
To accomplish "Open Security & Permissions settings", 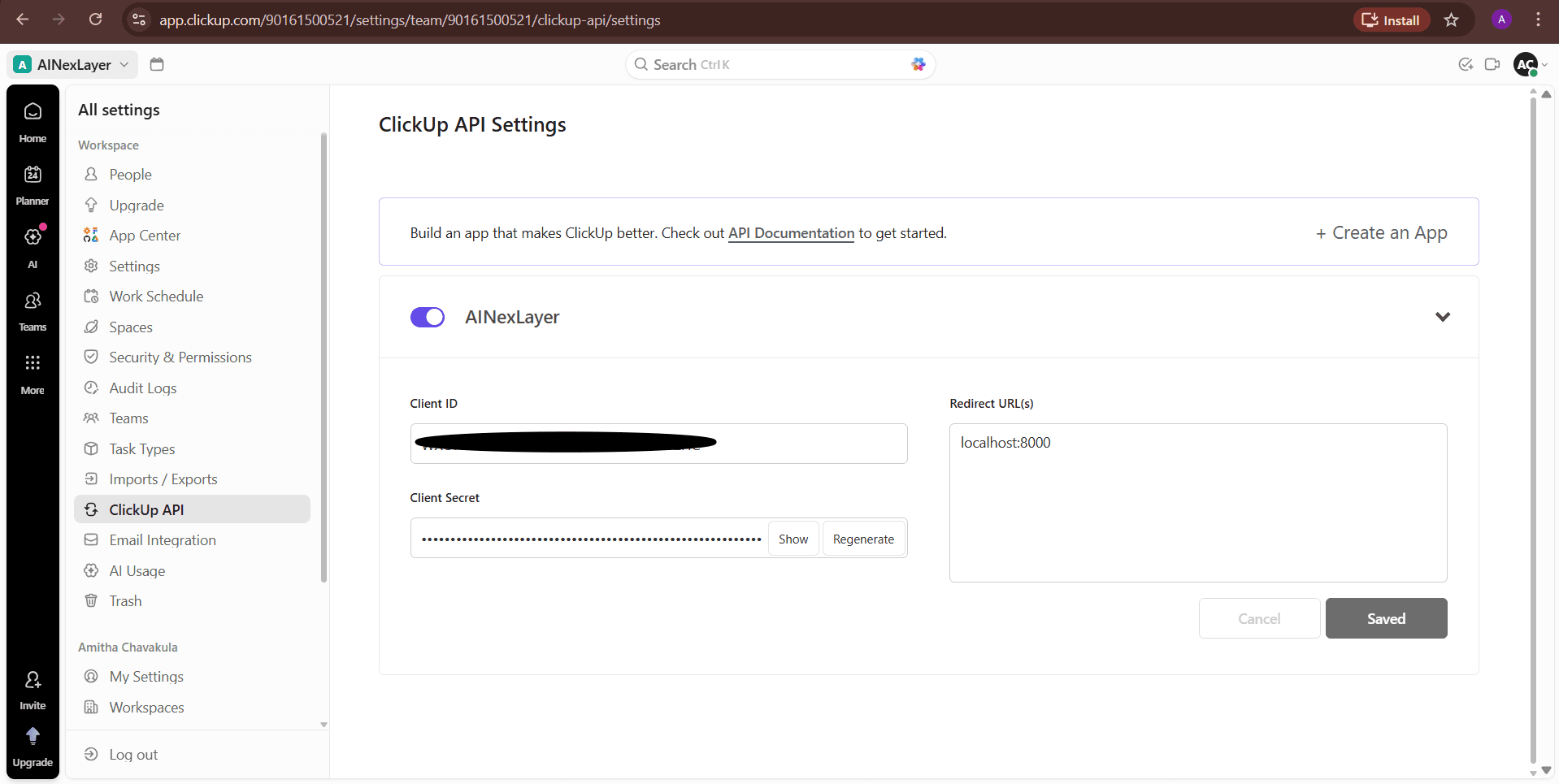I will [x=180, y=357].
